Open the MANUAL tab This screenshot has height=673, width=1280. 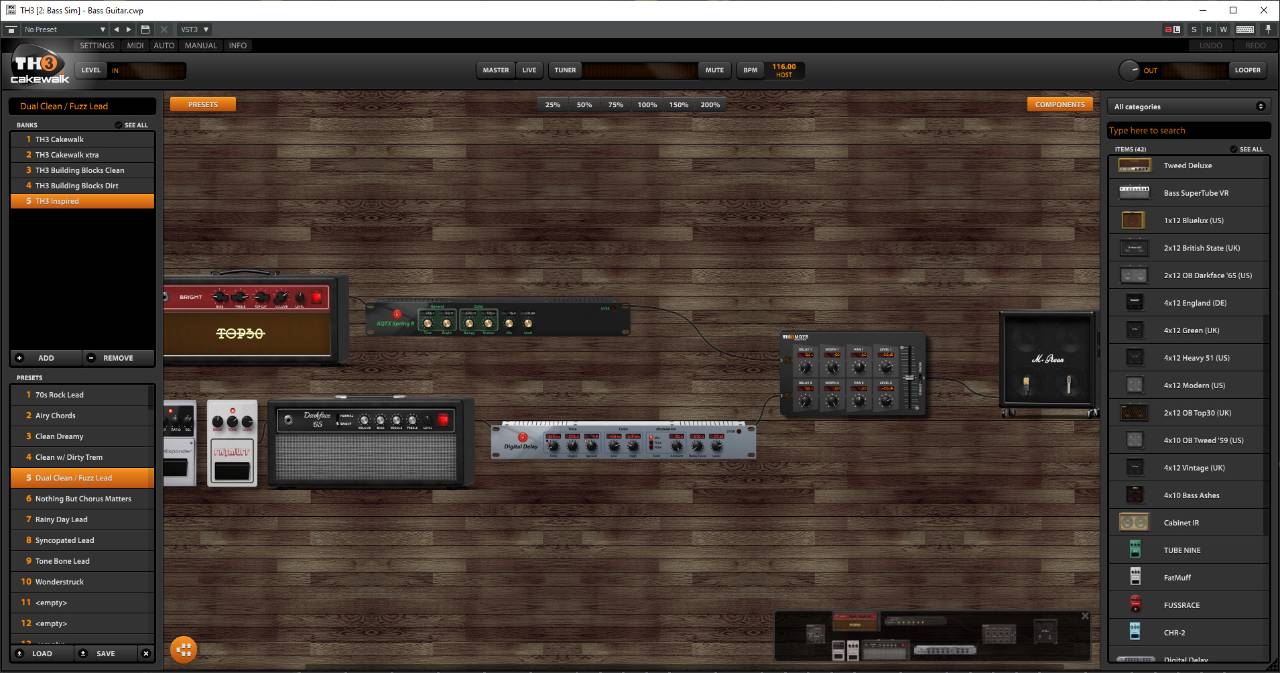click(200, 46)
